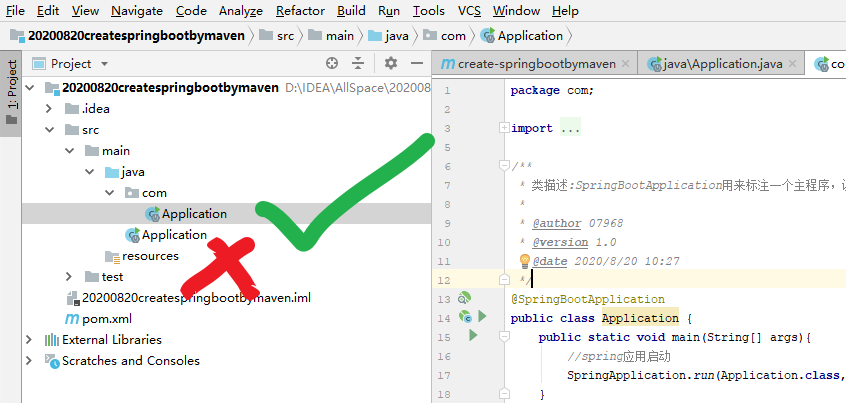Click the External Libraries icon
The height and width of the screenshot is (403, 846).
(x=52, y=340)
